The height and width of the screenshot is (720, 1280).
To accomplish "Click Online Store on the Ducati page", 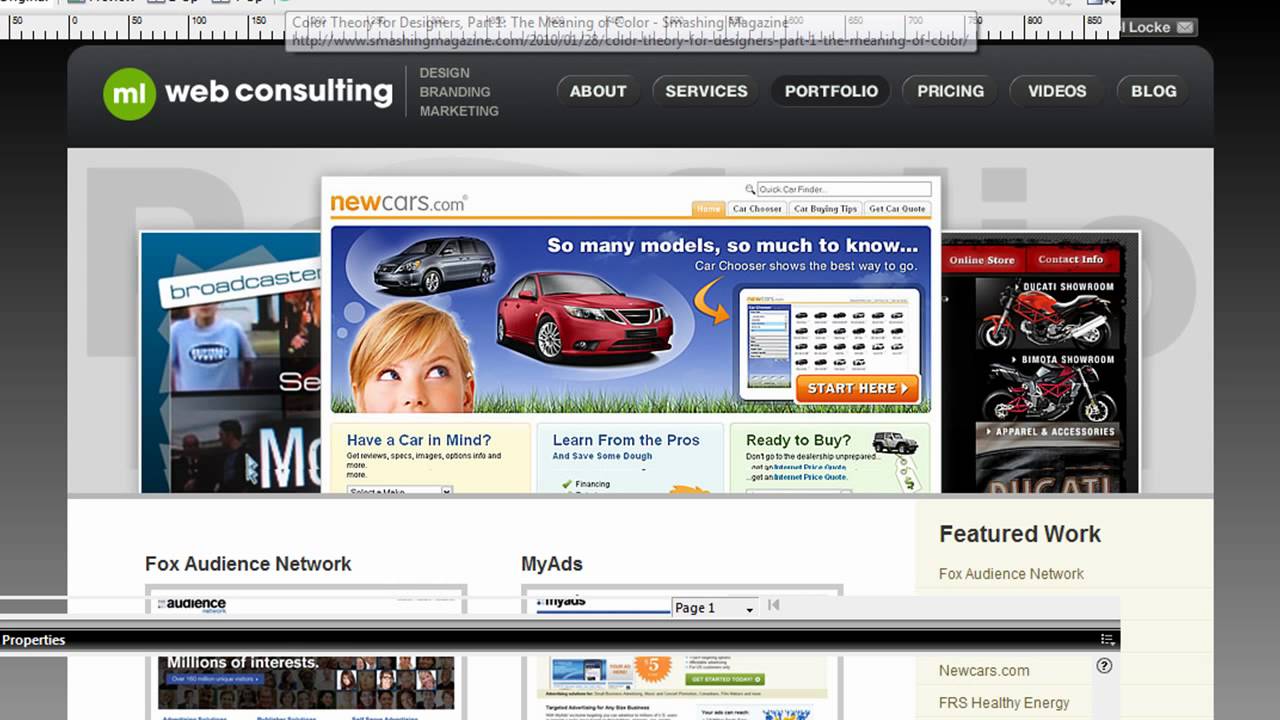I will tap(982, 260).
